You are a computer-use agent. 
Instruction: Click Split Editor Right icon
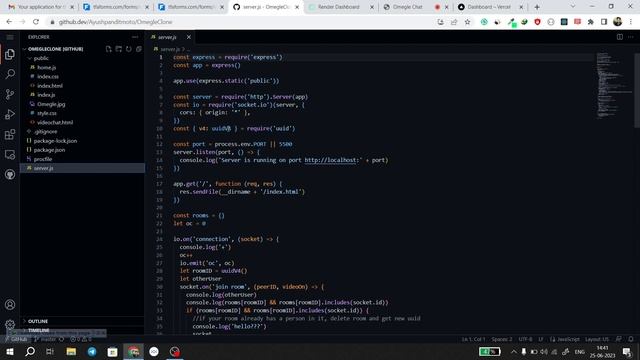620,37
